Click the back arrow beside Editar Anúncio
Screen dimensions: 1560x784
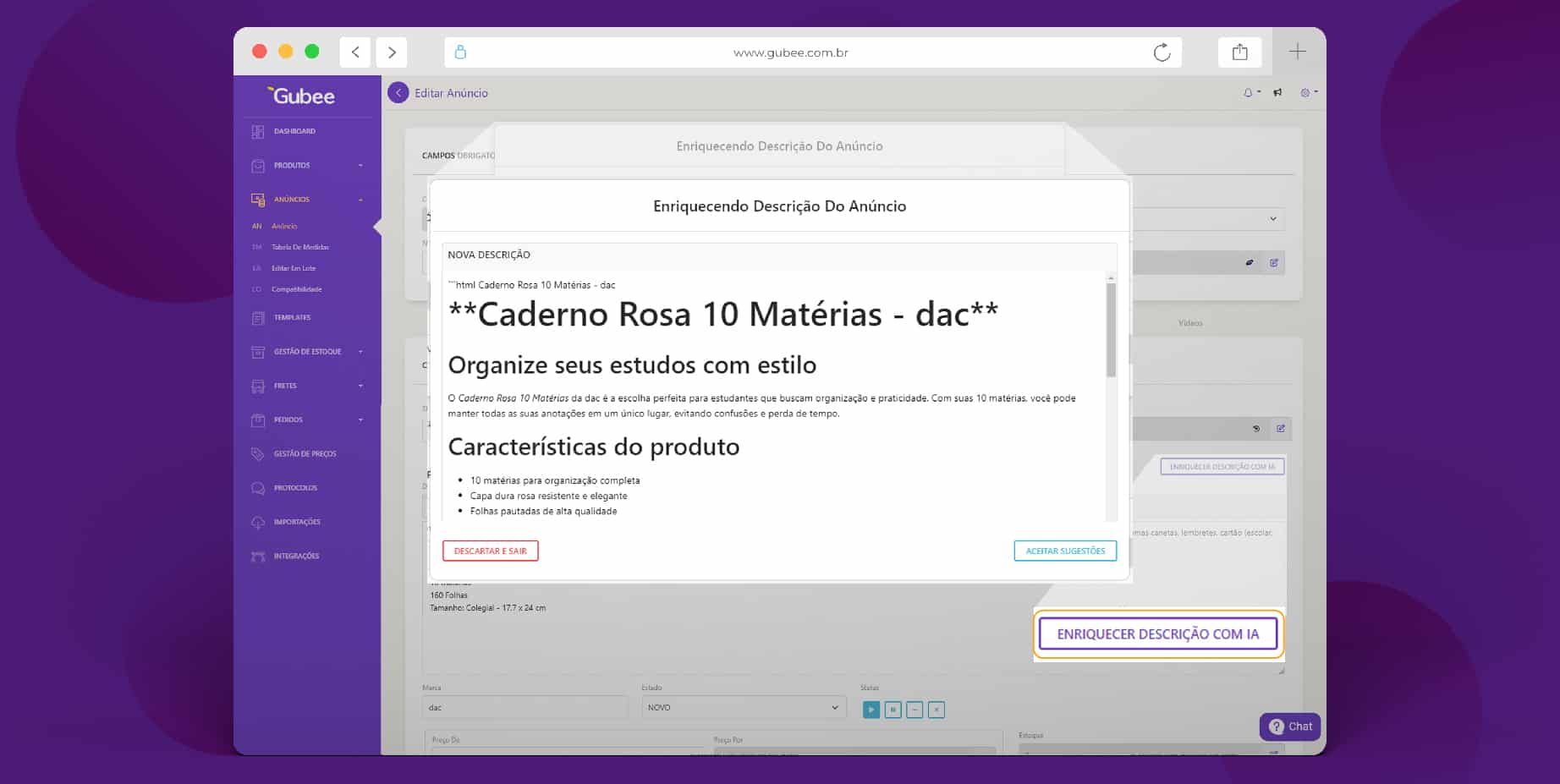pyautogui.click(x=398, y=93)
